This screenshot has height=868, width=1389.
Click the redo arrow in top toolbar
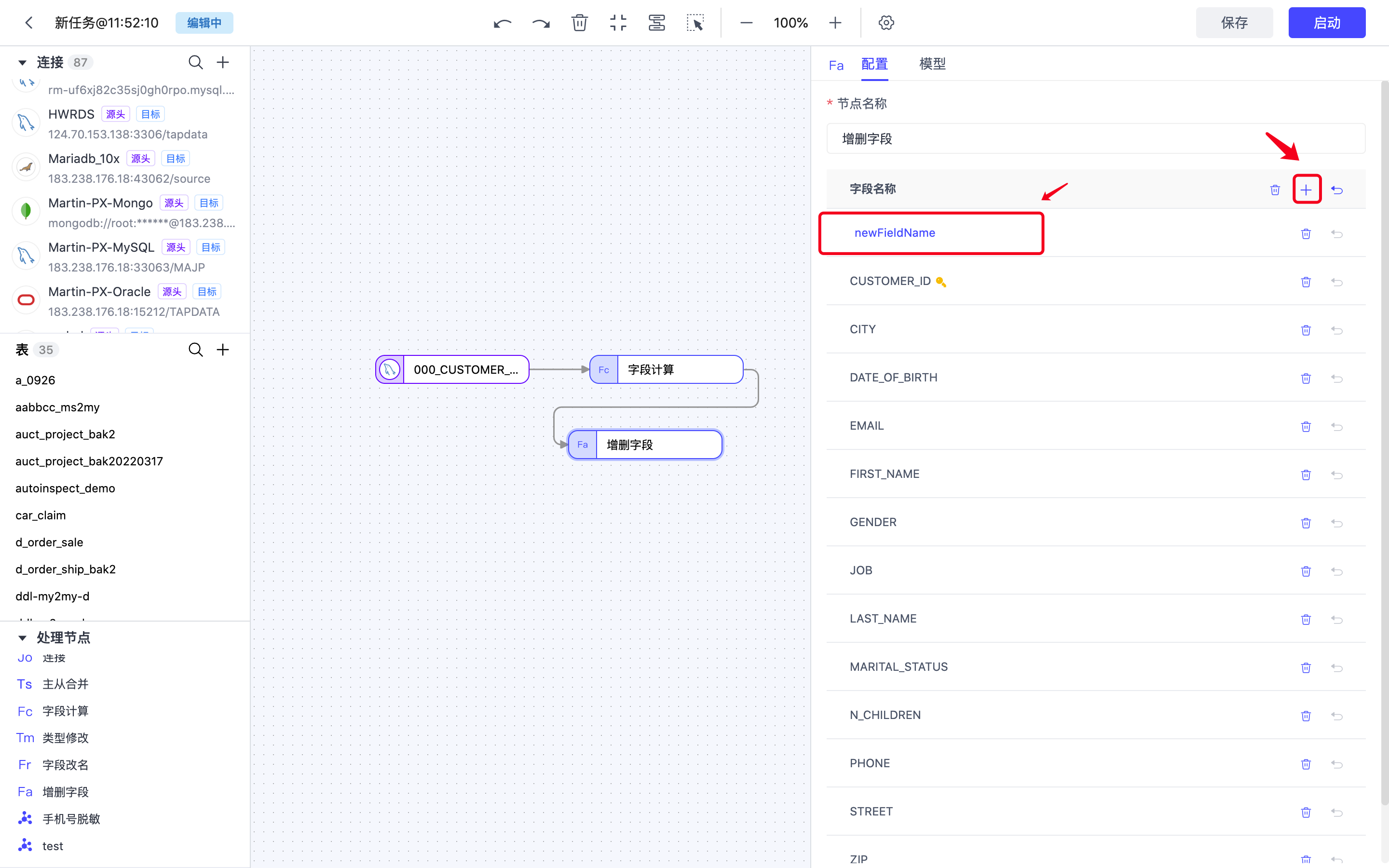pos(541,23)
